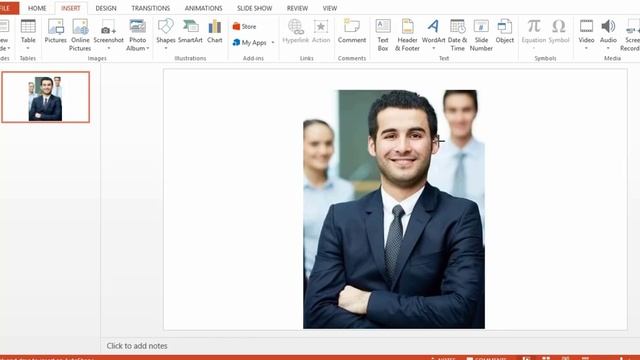Open Photo Album
Image resolution: width=640 pixels, height=360 pixels.
pyautogui.click(x=138, y=35)
